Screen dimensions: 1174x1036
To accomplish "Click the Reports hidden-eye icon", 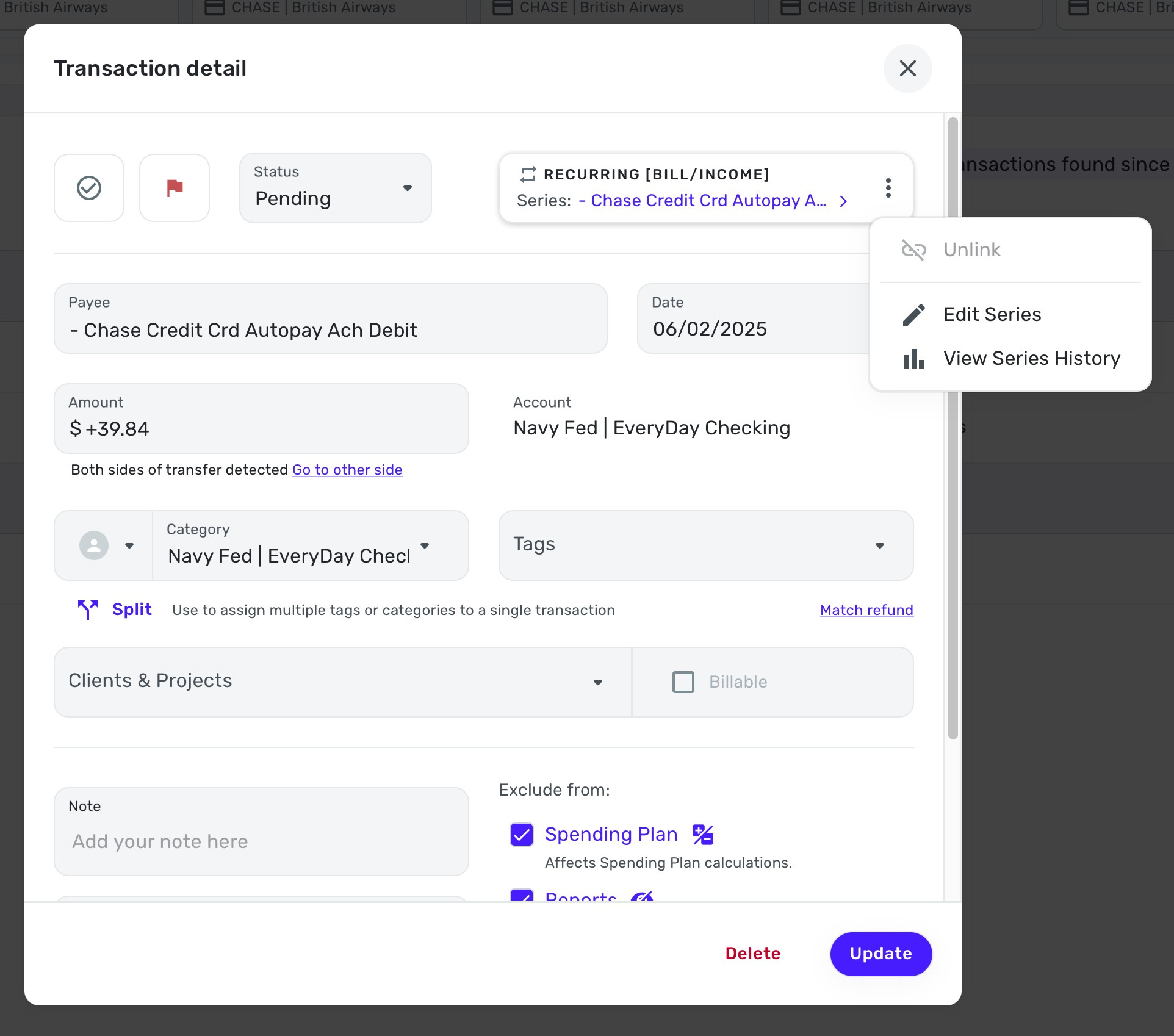I will [642, 896].
